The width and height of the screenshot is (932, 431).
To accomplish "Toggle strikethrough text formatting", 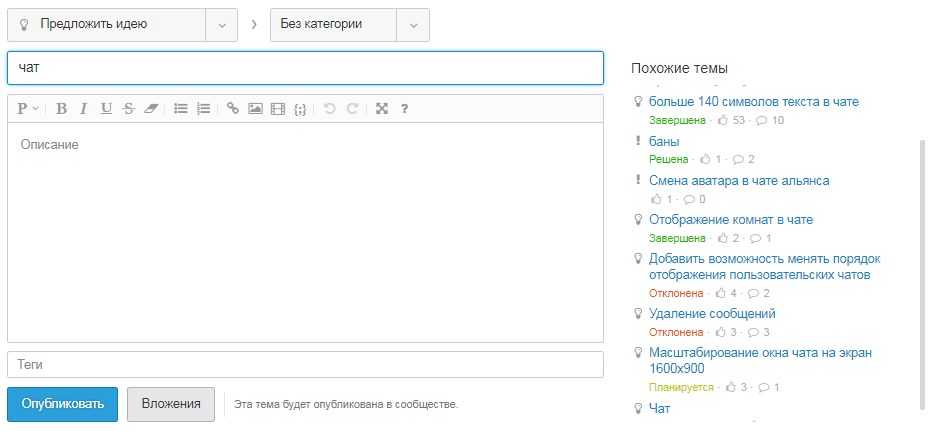I will coord(128,109).
